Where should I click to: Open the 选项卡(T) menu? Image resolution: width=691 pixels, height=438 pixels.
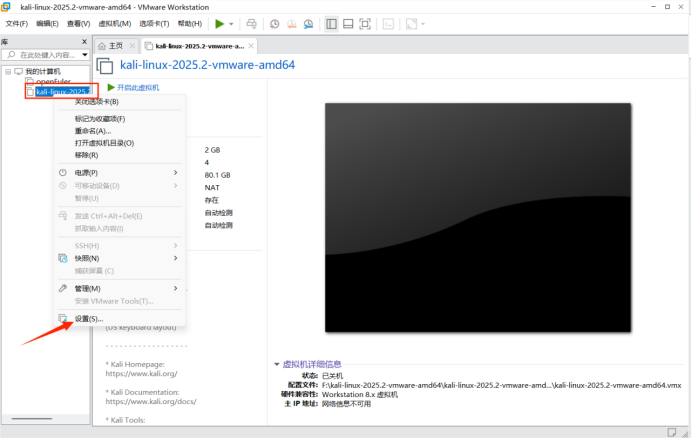(154, 24)
